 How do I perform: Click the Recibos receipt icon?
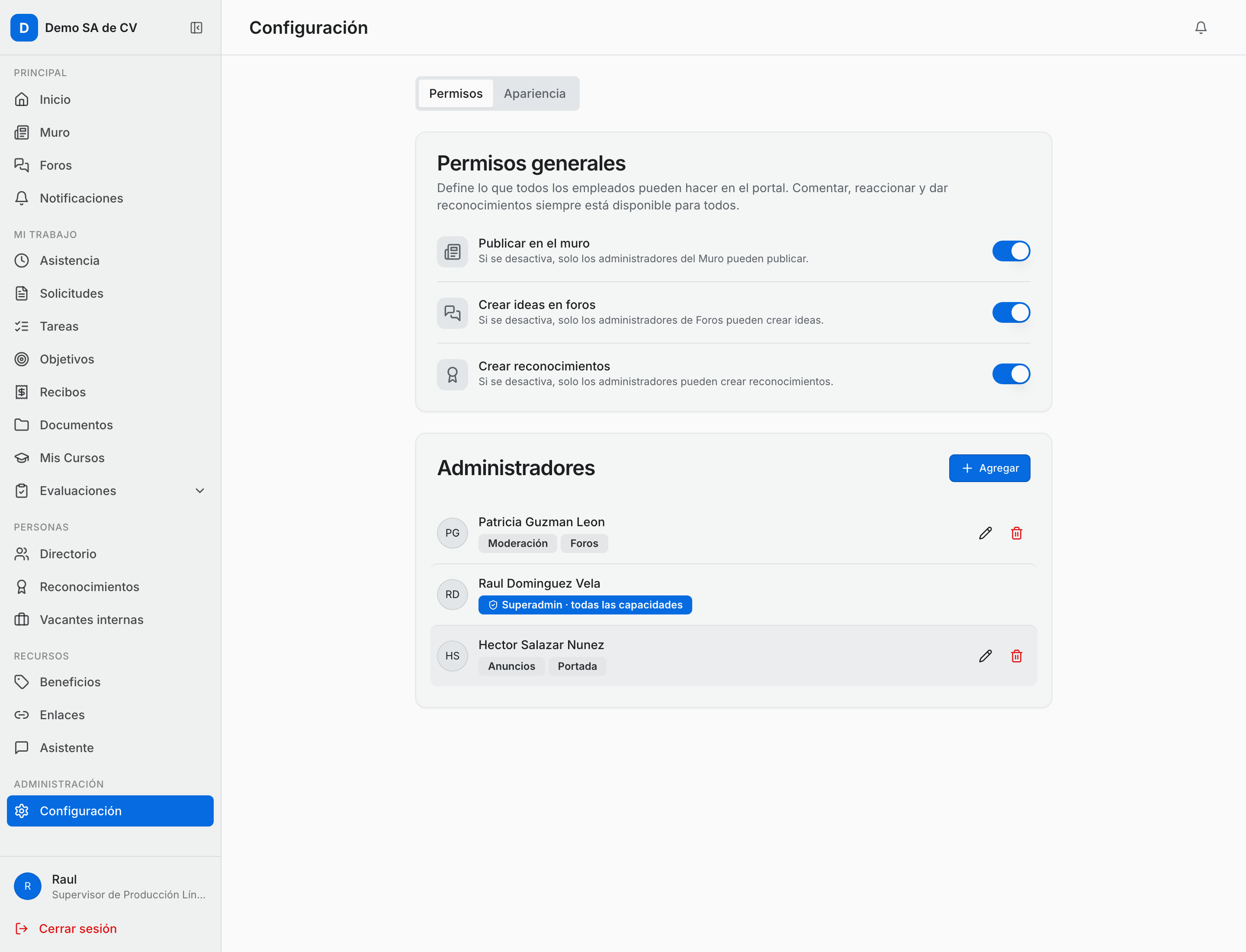coord(22,392)
